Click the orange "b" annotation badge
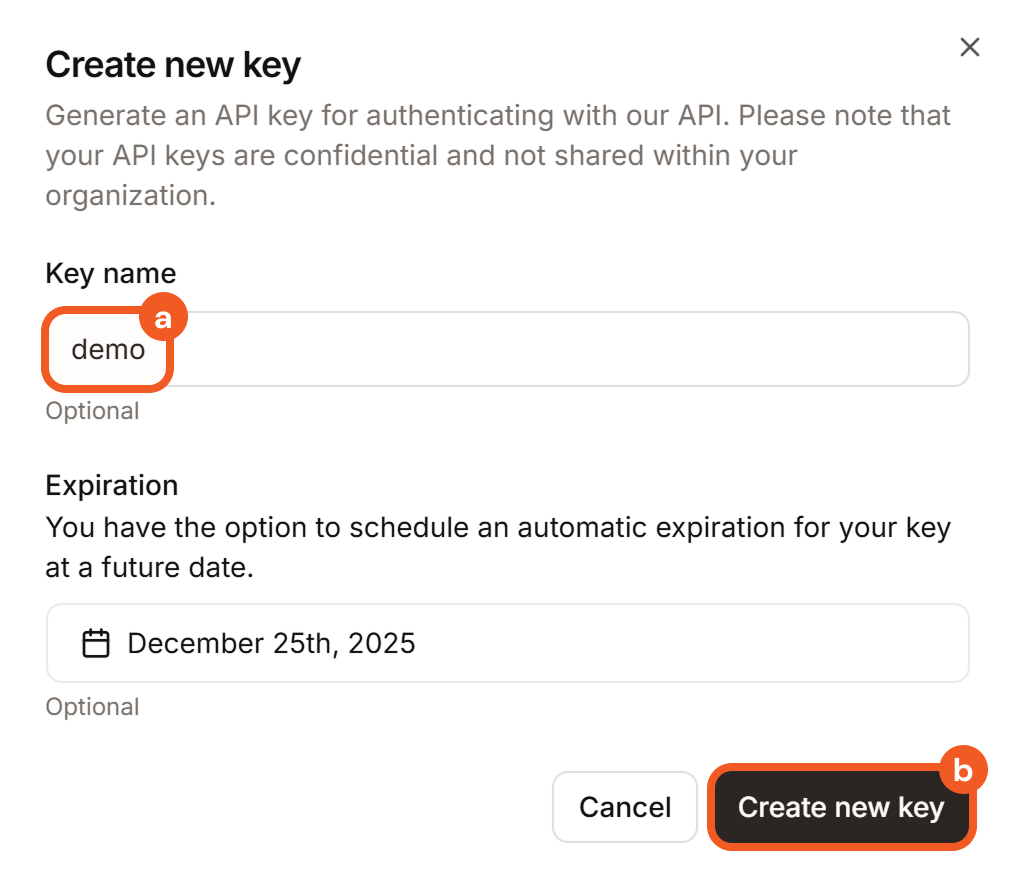This screenshot has height=889, width=1014. (x=963, y=770)
